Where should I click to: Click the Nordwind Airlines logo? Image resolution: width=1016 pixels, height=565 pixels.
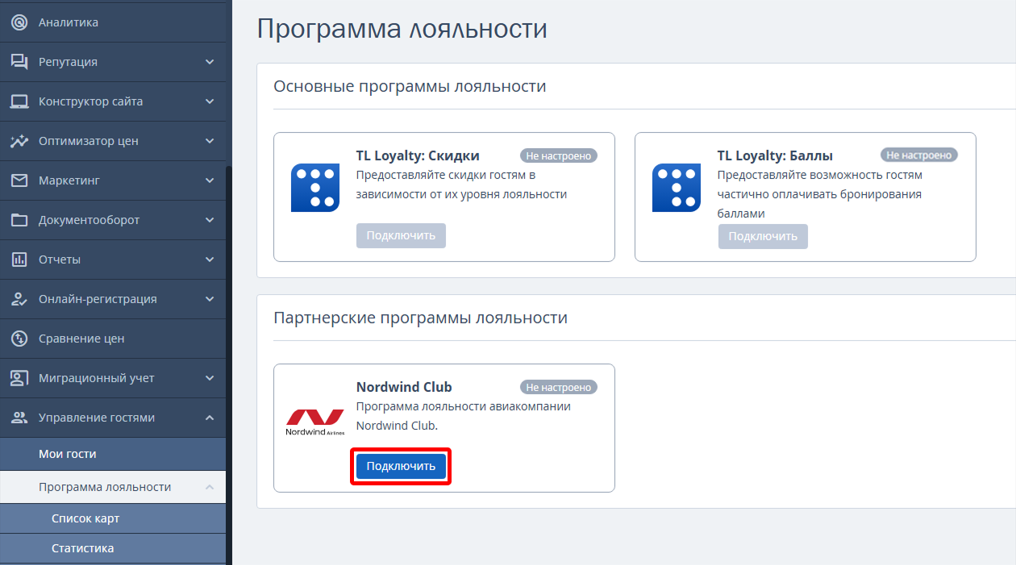tap(315, 422)
